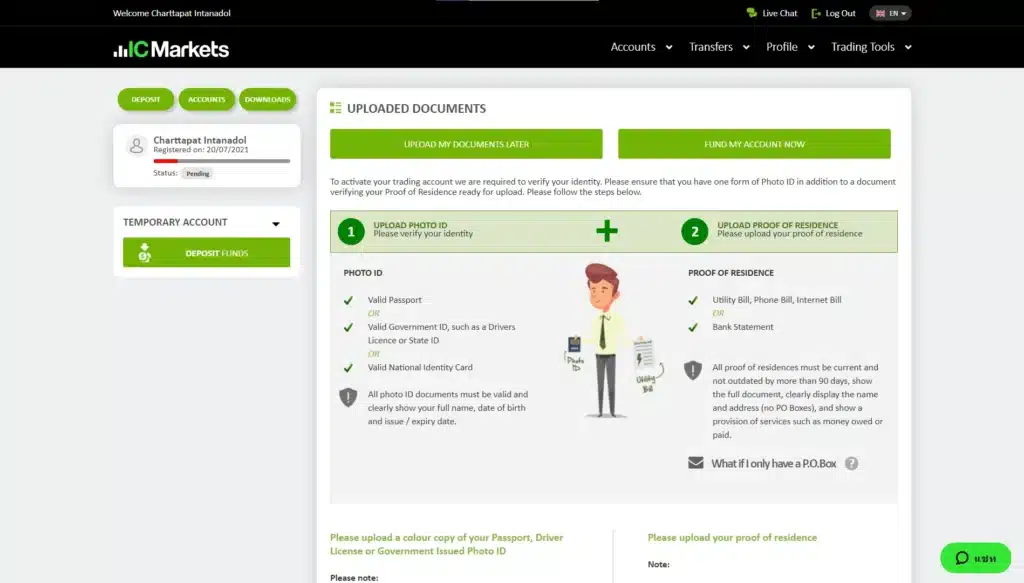
Task: Open the EN language selector dropdown
Action: pyautogui.click(x=890, y=13)
